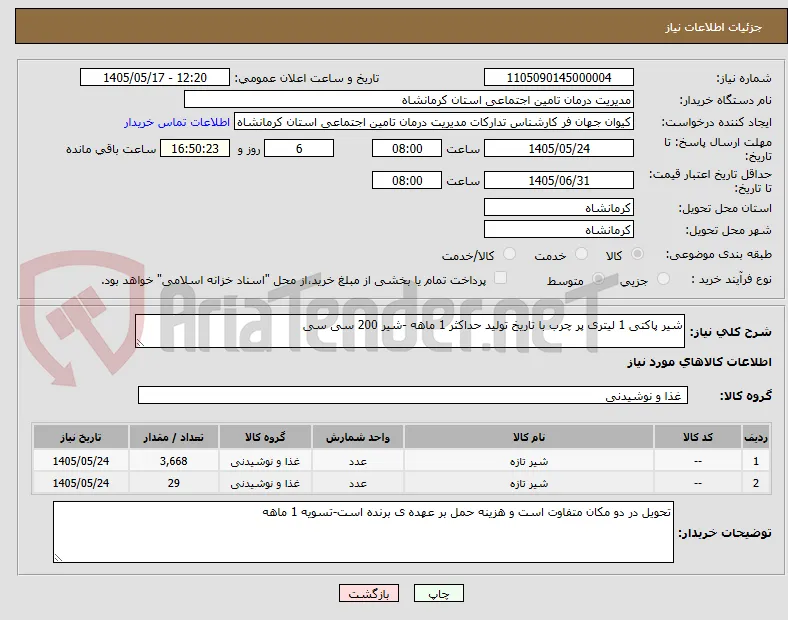Viewport: 788px width, 620px height.
Task: Toggle the اسناد خزانه اسلامی payment checkbox
Action: 501,278
